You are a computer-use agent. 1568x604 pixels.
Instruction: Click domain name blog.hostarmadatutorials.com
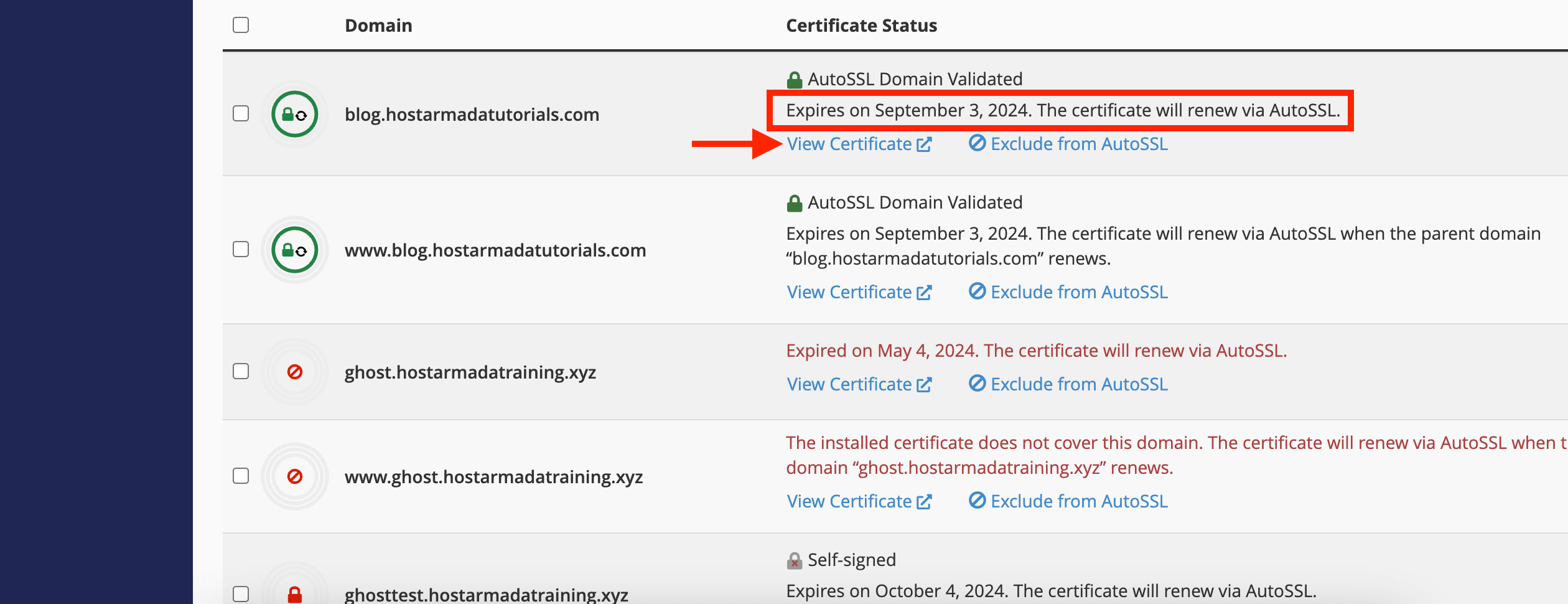472,115
